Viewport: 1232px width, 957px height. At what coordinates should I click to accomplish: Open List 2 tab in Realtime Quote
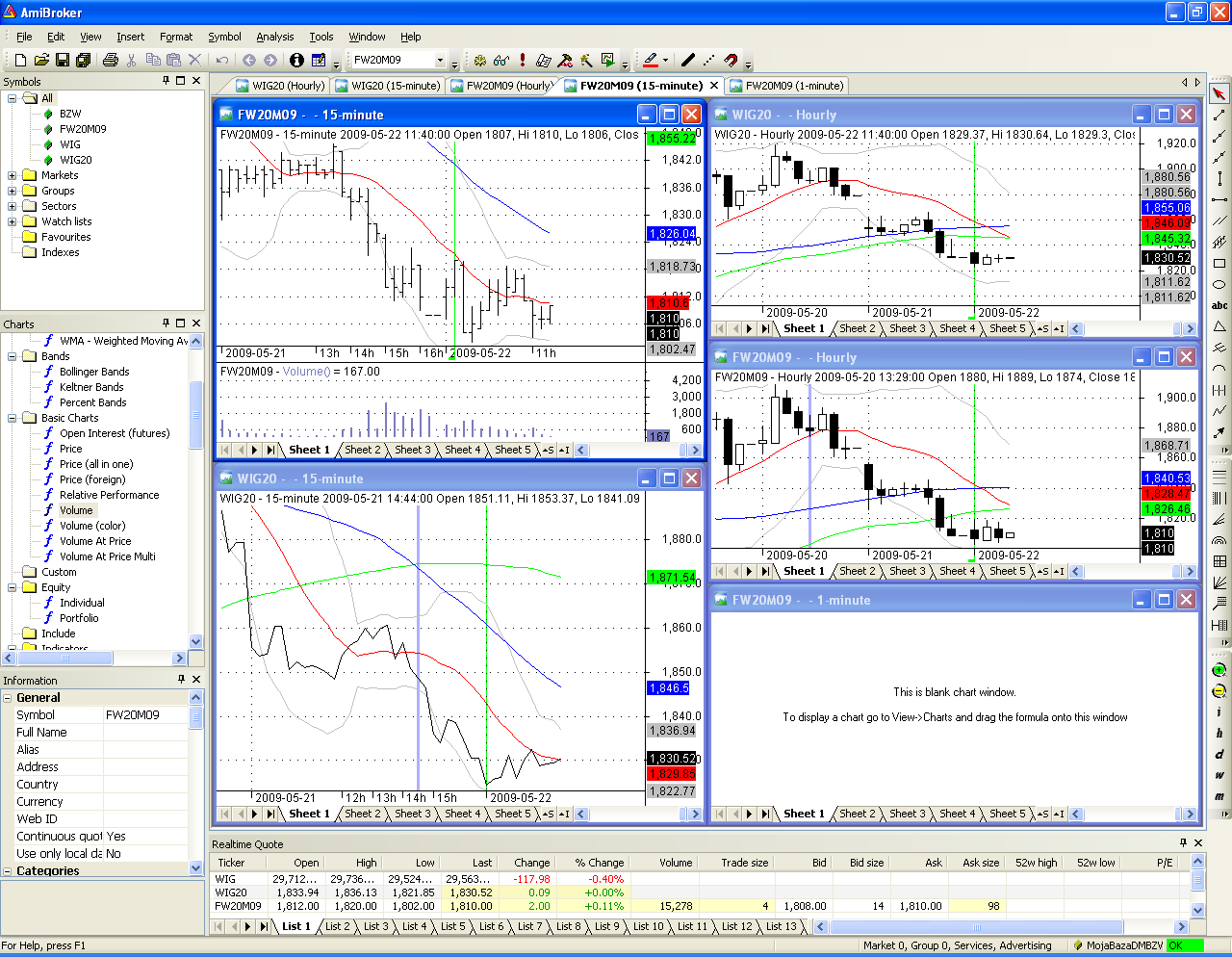337,926
